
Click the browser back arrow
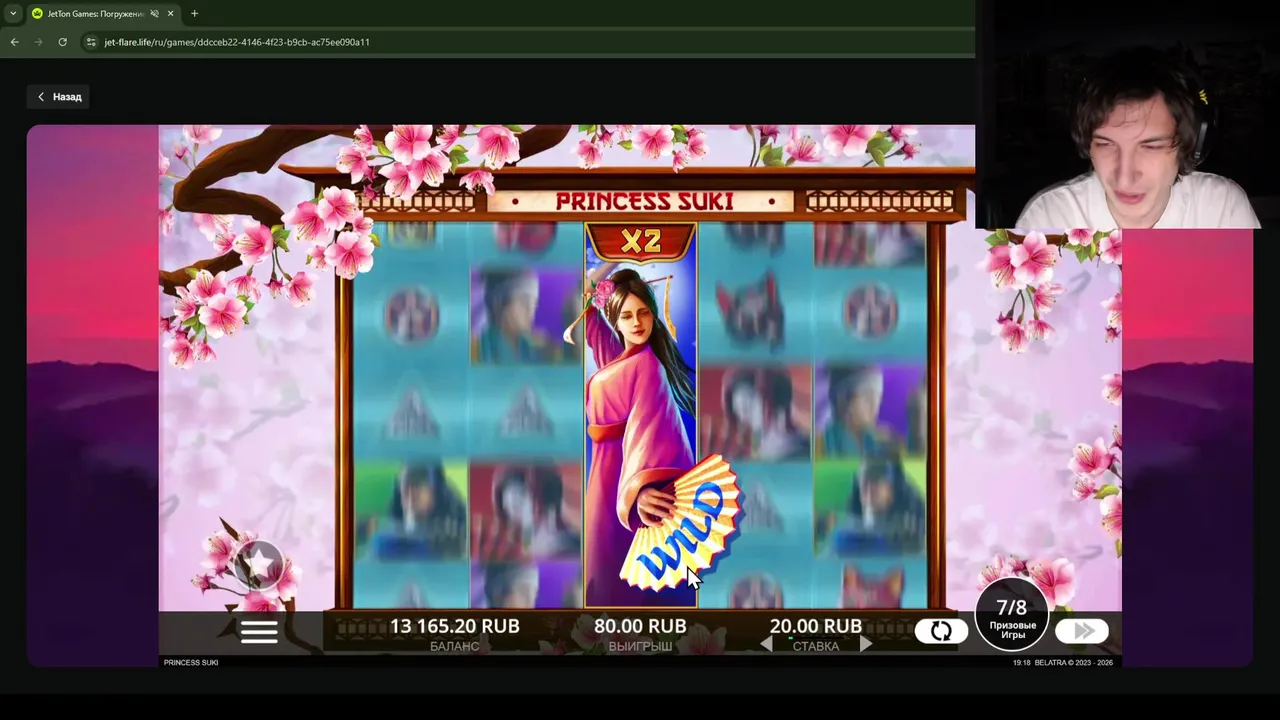click(14, 42)
